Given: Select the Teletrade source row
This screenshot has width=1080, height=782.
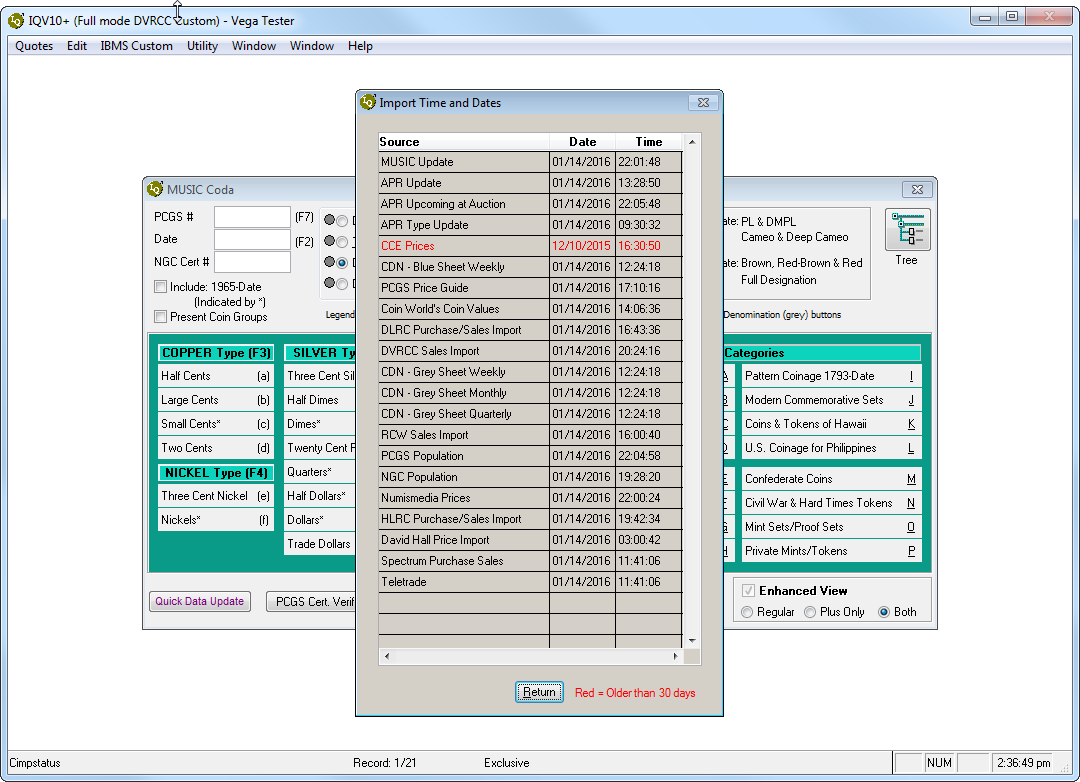Looking at the screenshot, I should pyautogui.click(x=530, y=582).
